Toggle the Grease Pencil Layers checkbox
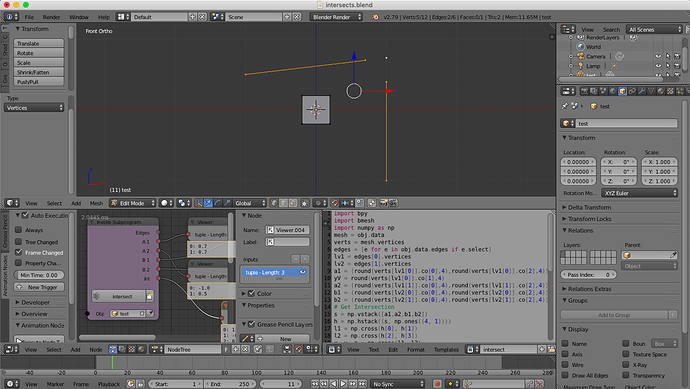 (252, 324)
